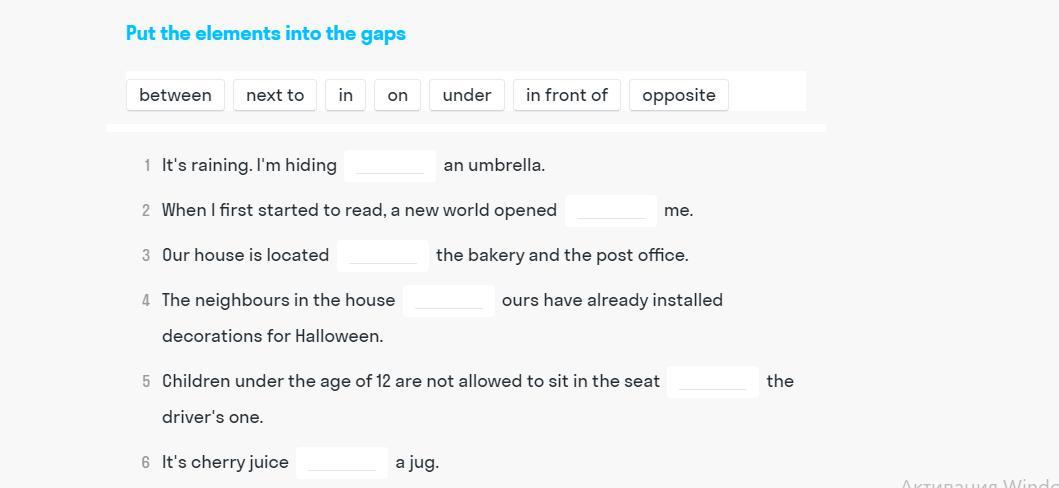The image size is (1059, 488).
Task: Click the Windows activation watermark text
Action: point(978,482)
